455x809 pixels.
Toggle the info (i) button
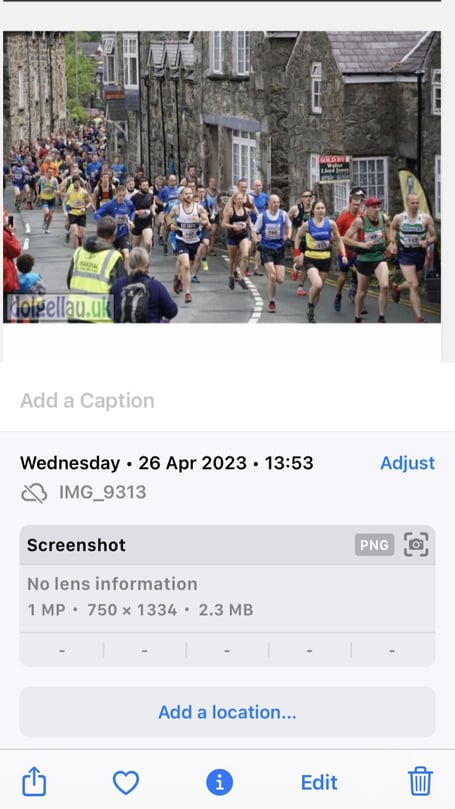pyautogui.click(x=220, y=782)
